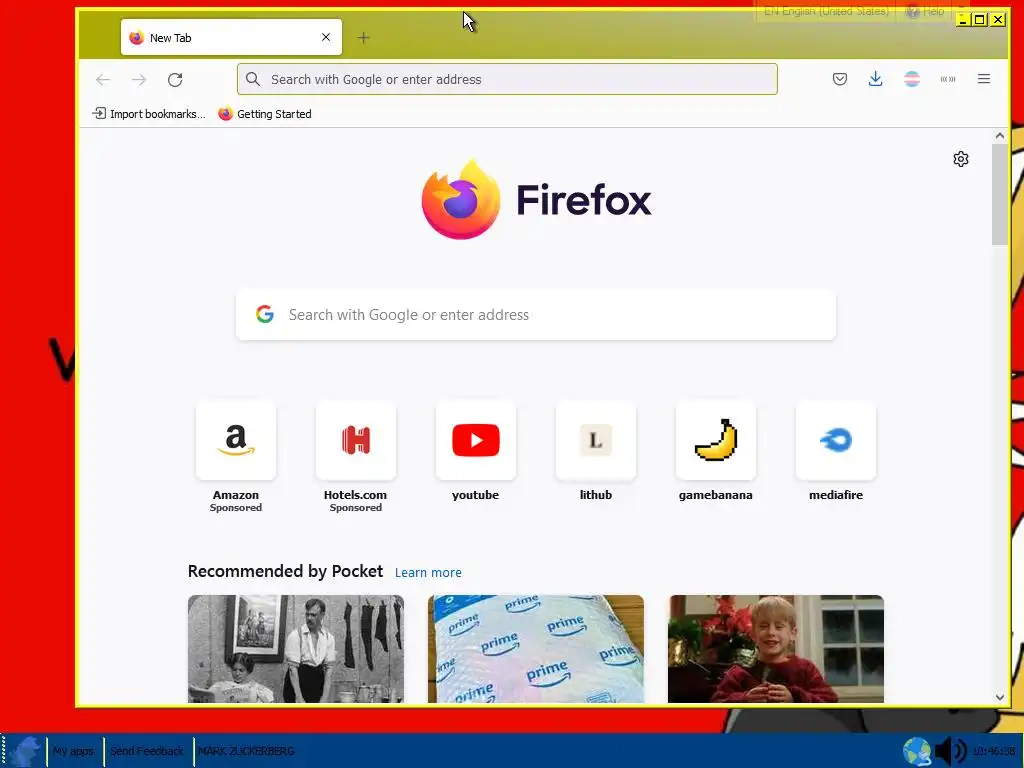Open the start button on taskbar

[24, 751]
